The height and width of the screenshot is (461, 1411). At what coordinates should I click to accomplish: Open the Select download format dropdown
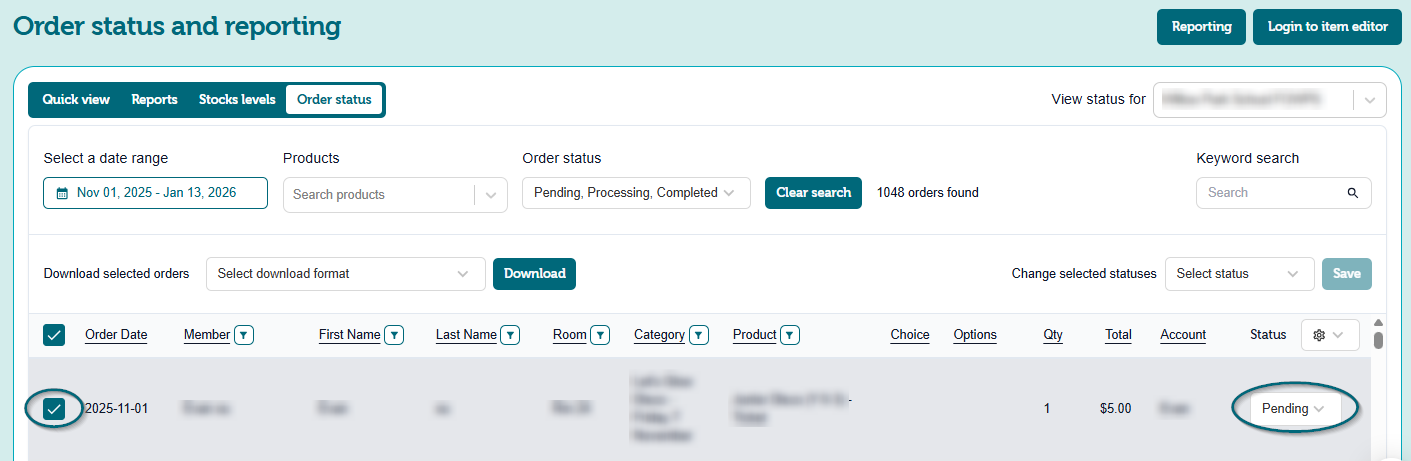tap(345, 274)
